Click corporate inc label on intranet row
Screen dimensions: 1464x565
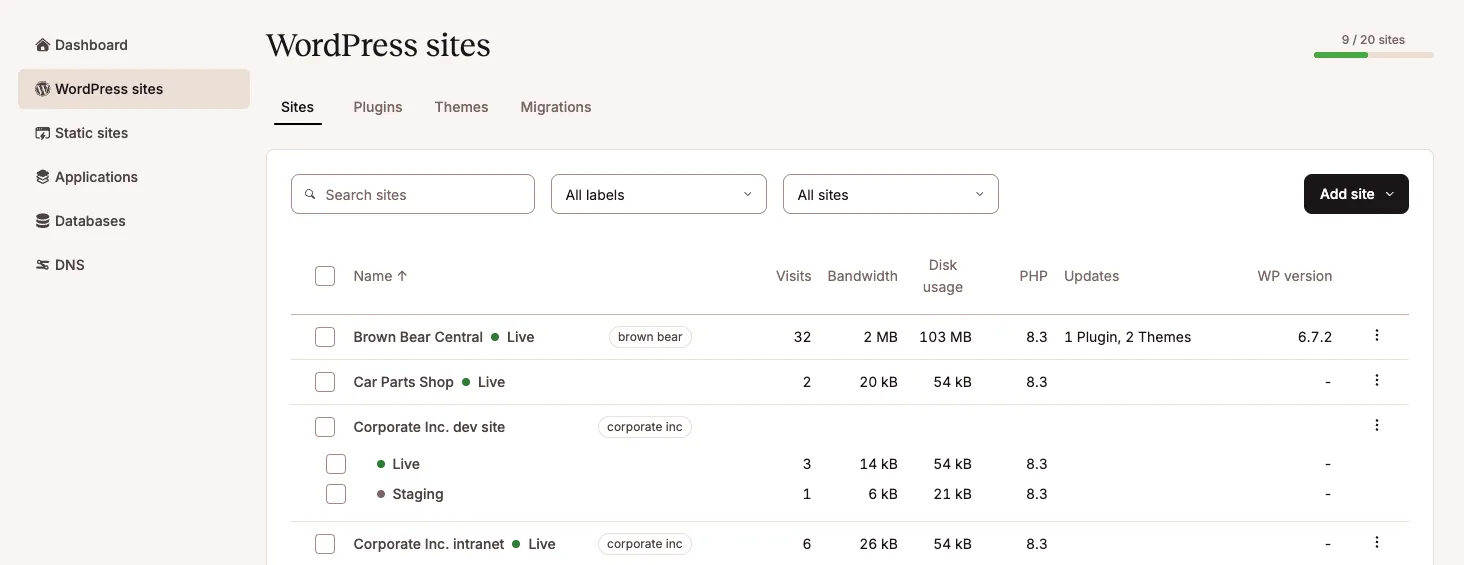point(645,544)
